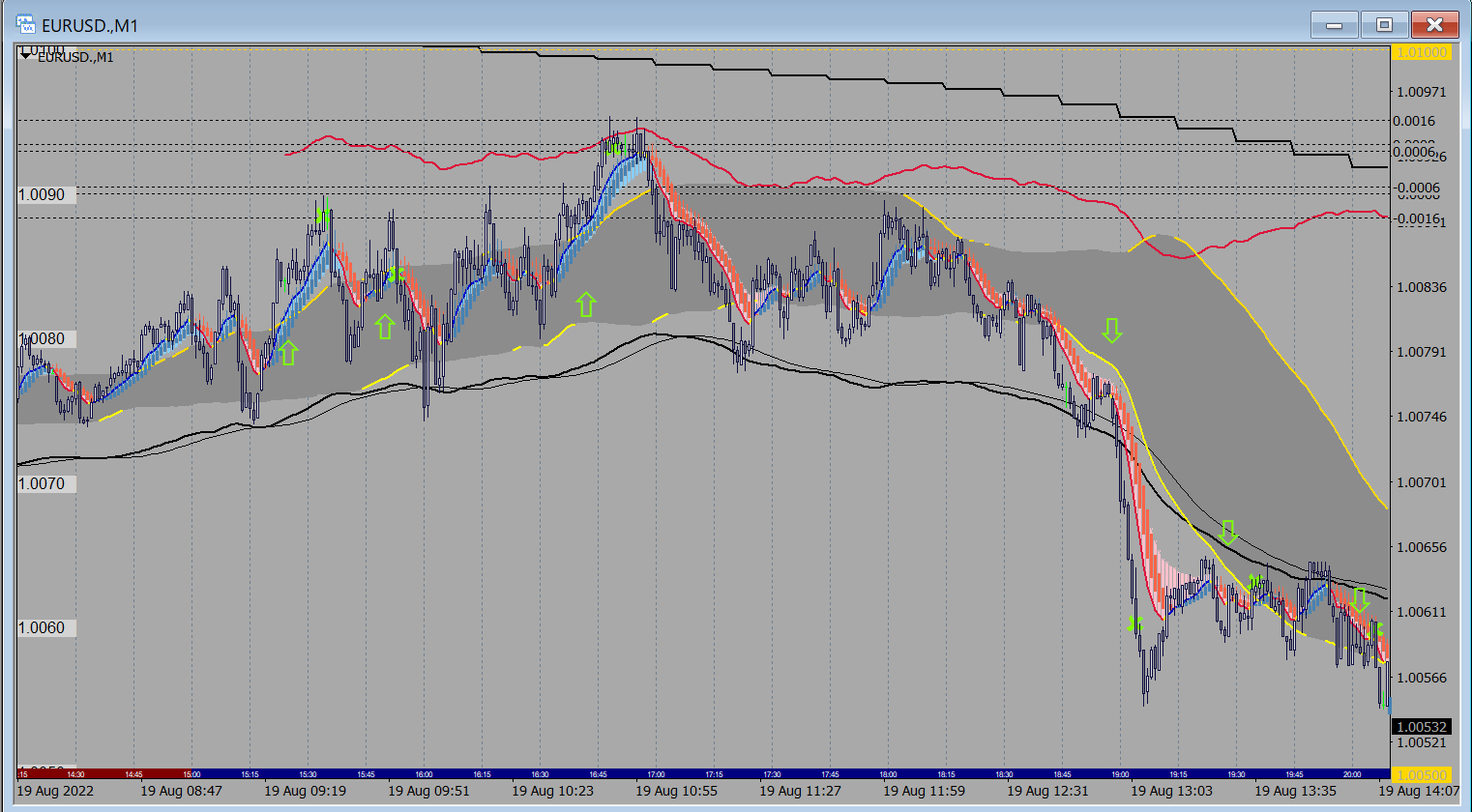The width and height of the screenshot is (1472, 812).
Task: Click the 19 Aug 11:27 time label
Action: pyautogui.click(x=800, y=791)
